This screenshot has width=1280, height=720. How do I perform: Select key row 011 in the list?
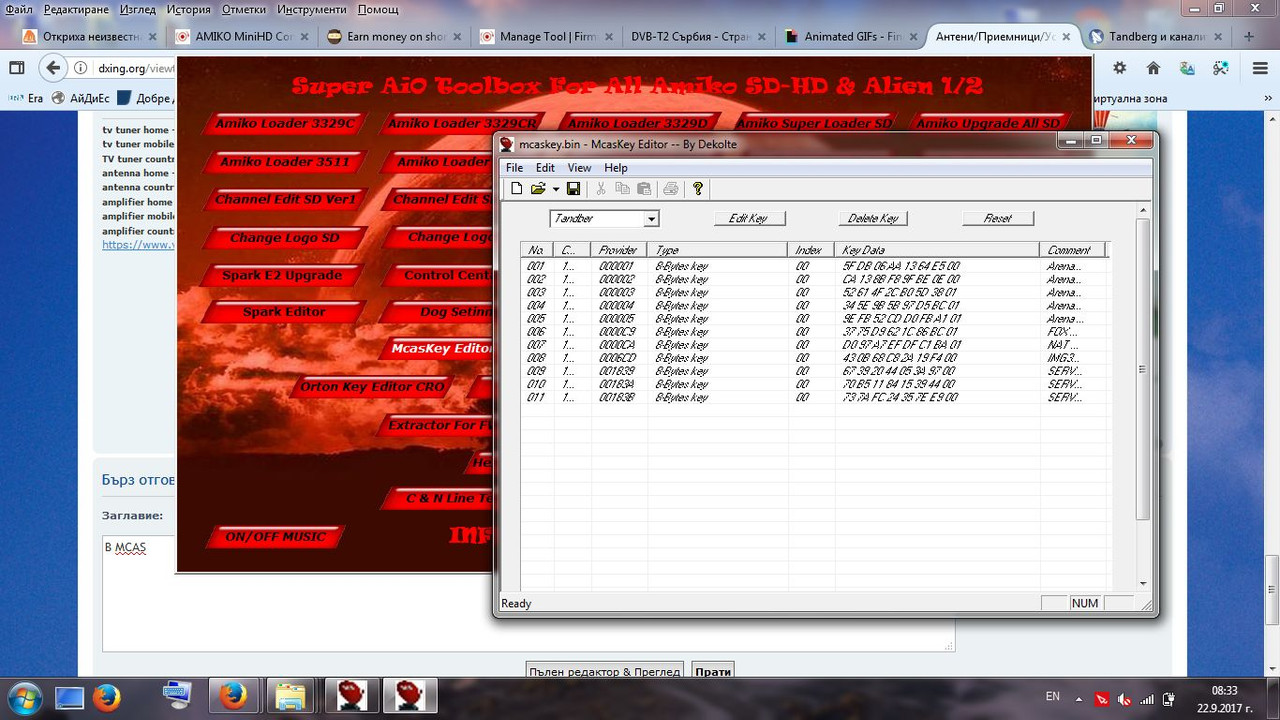tap(815, 397)
